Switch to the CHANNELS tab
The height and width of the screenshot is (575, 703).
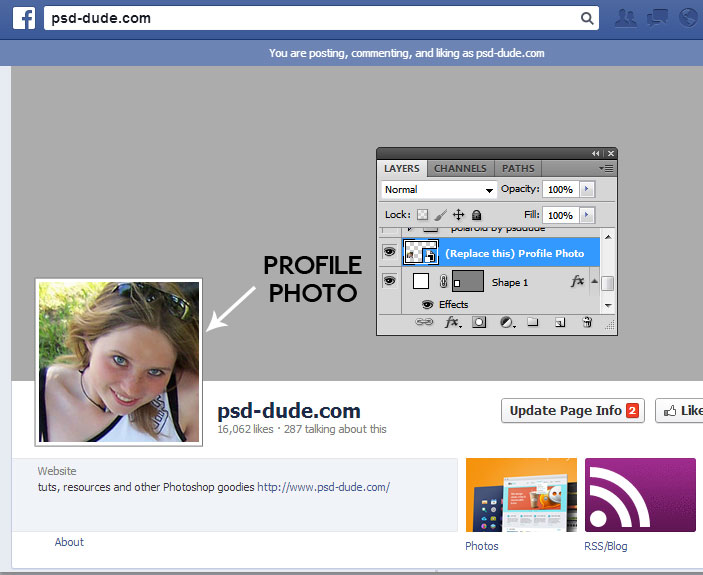(460, 169)
